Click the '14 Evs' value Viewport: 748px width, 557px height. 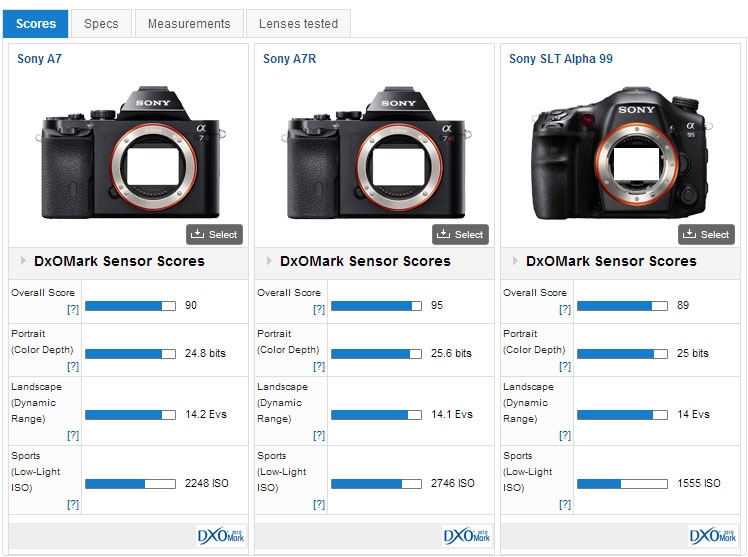693,414
